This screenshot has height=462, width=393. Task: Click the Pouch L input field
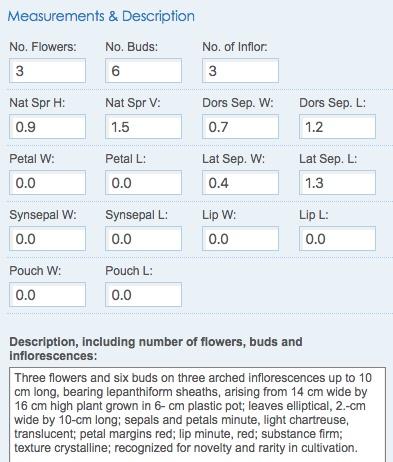(143, 295)
